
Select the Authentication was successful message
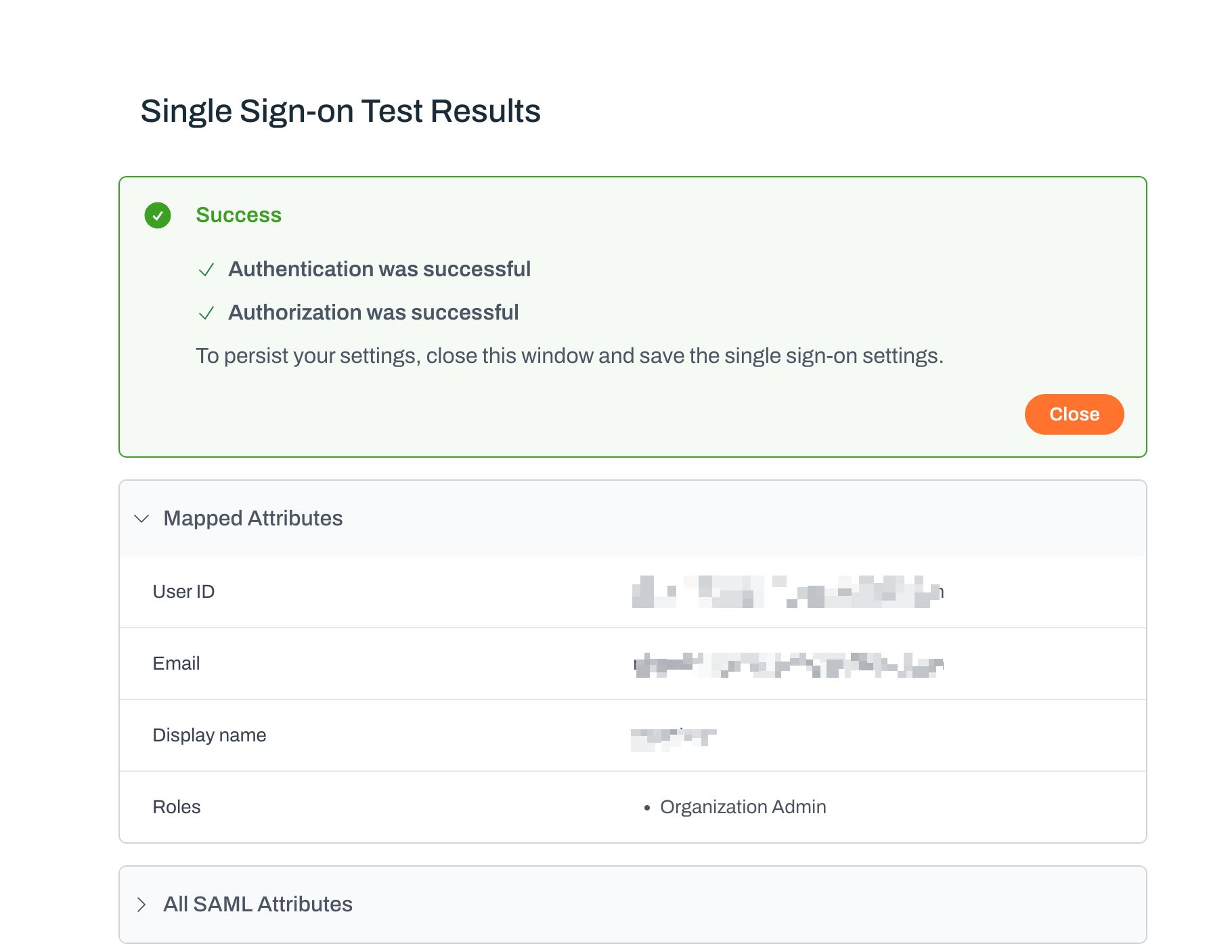(x=379, y=269)
